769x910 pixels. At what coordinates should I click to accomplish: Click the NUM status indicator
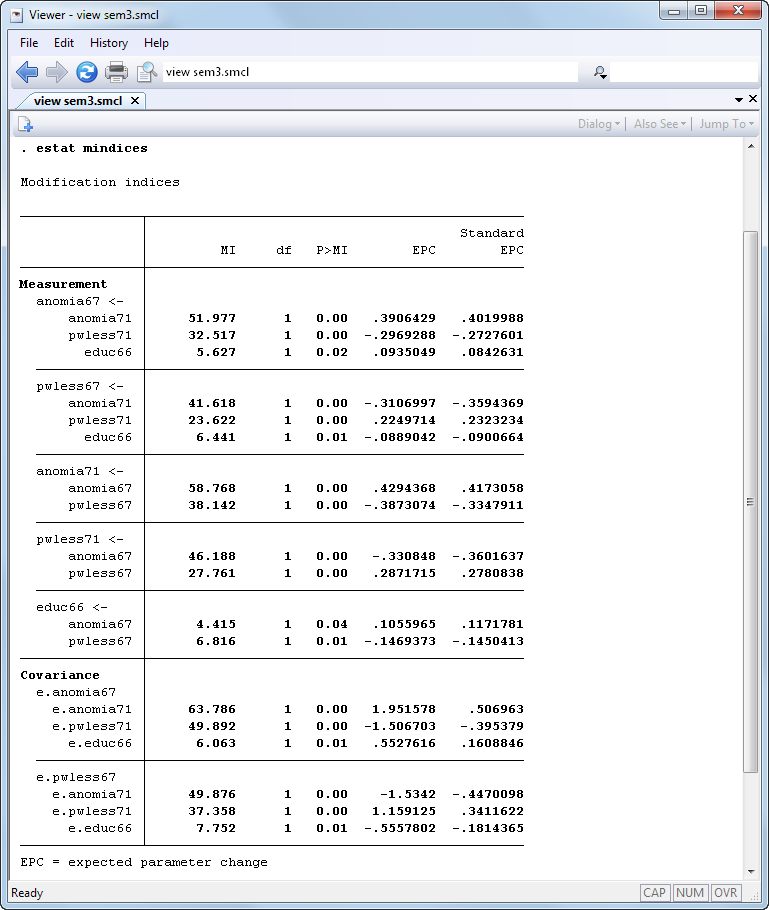689,893
